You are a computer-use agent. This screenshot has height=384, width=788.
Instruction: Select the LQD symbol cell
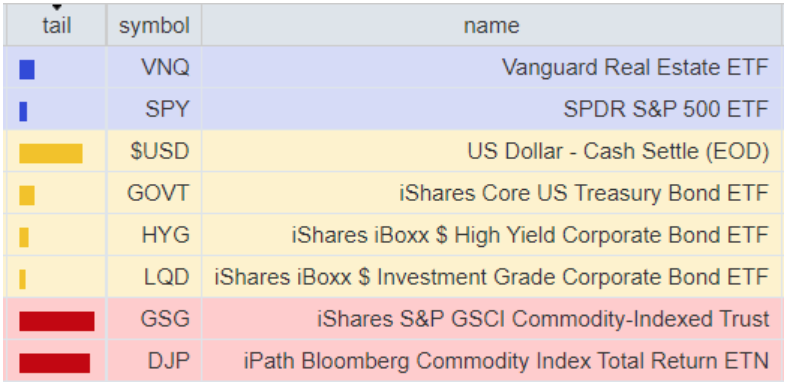tap(154, 276)
